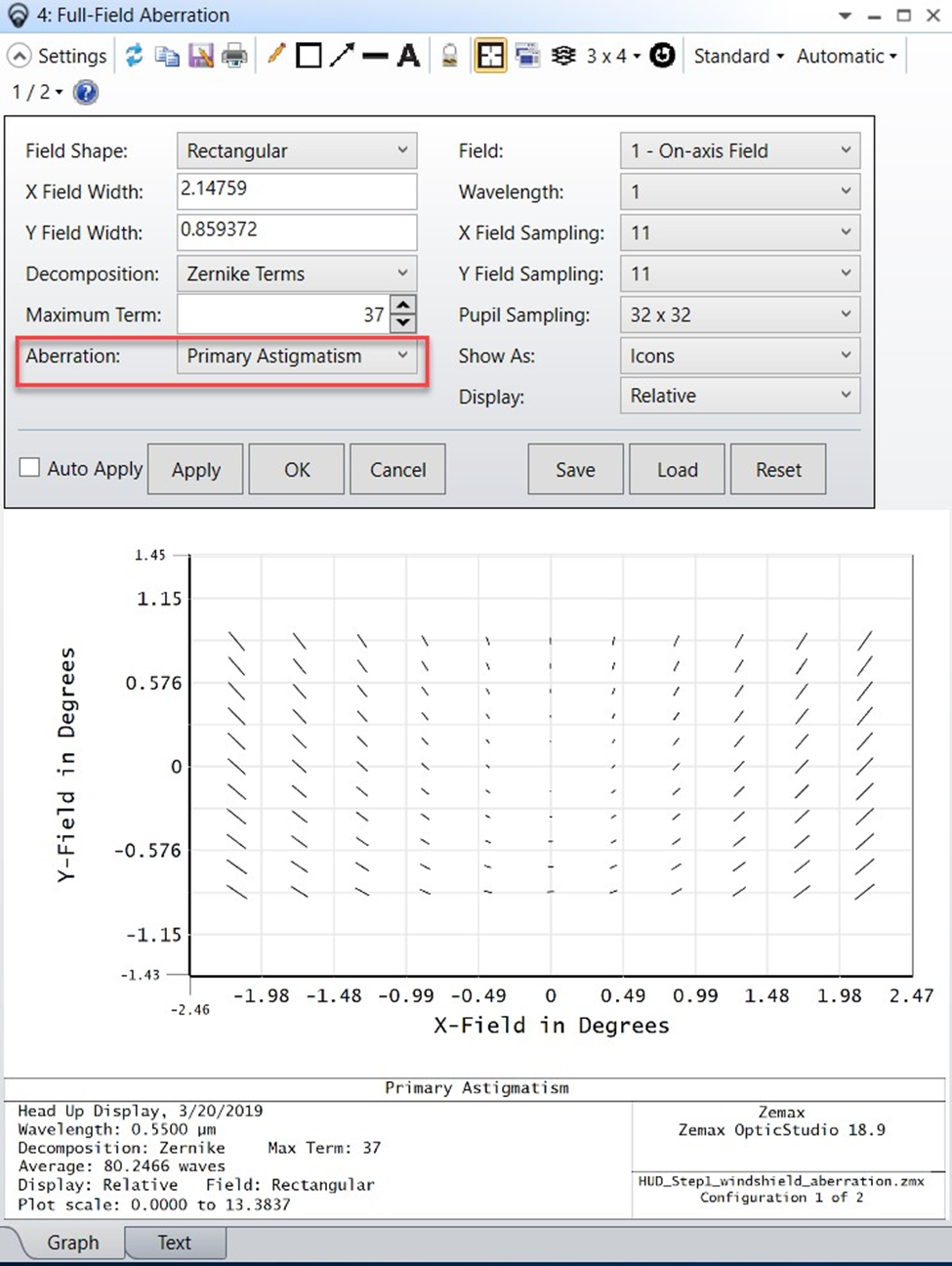Open the Standard layout dropdown

(737, 56)
